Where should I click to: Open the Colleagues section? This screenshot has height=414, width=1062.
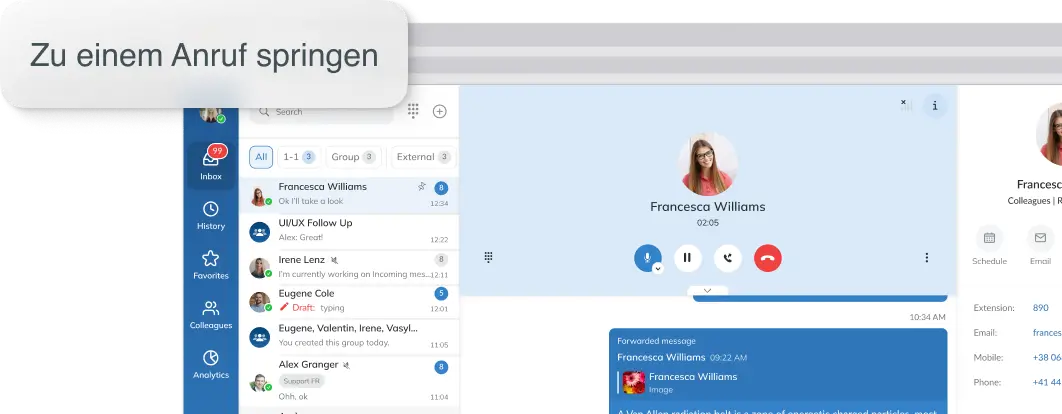(210, 315)
